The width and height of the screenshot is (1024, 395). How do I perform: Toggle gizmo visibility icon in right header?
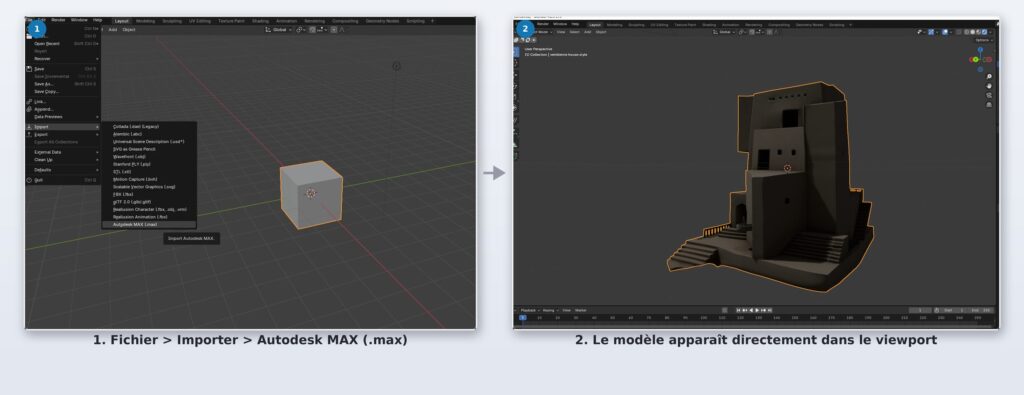[931, 32]
